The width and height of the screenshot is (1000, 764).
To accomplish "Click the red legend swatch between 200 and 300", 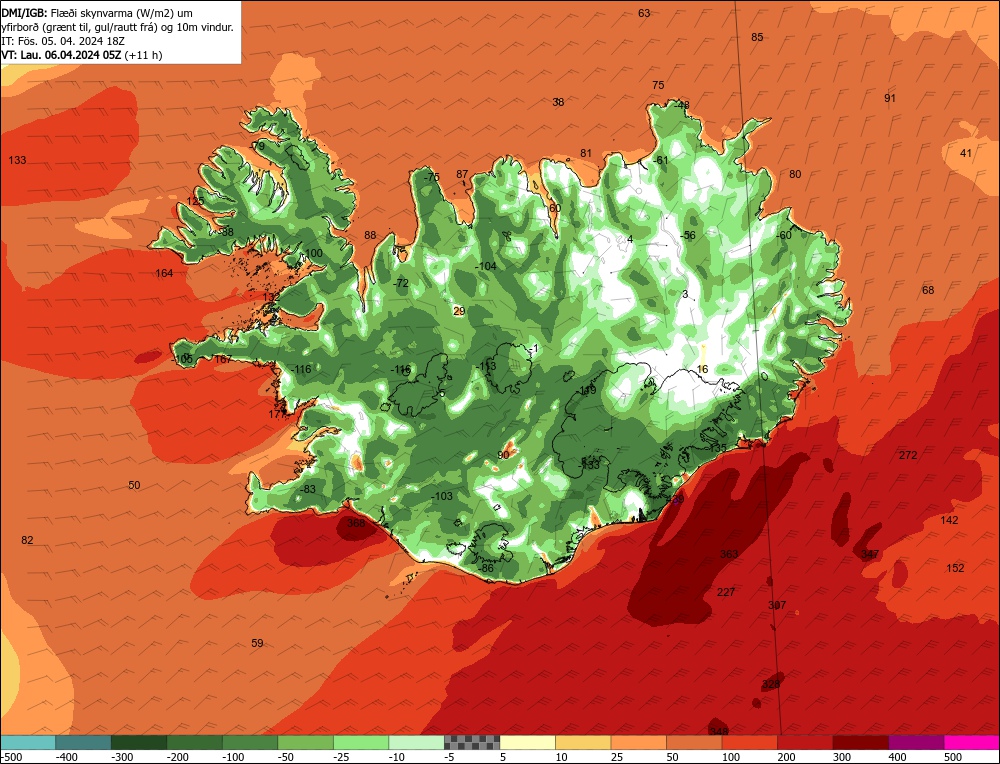I will tap(805, 742).
